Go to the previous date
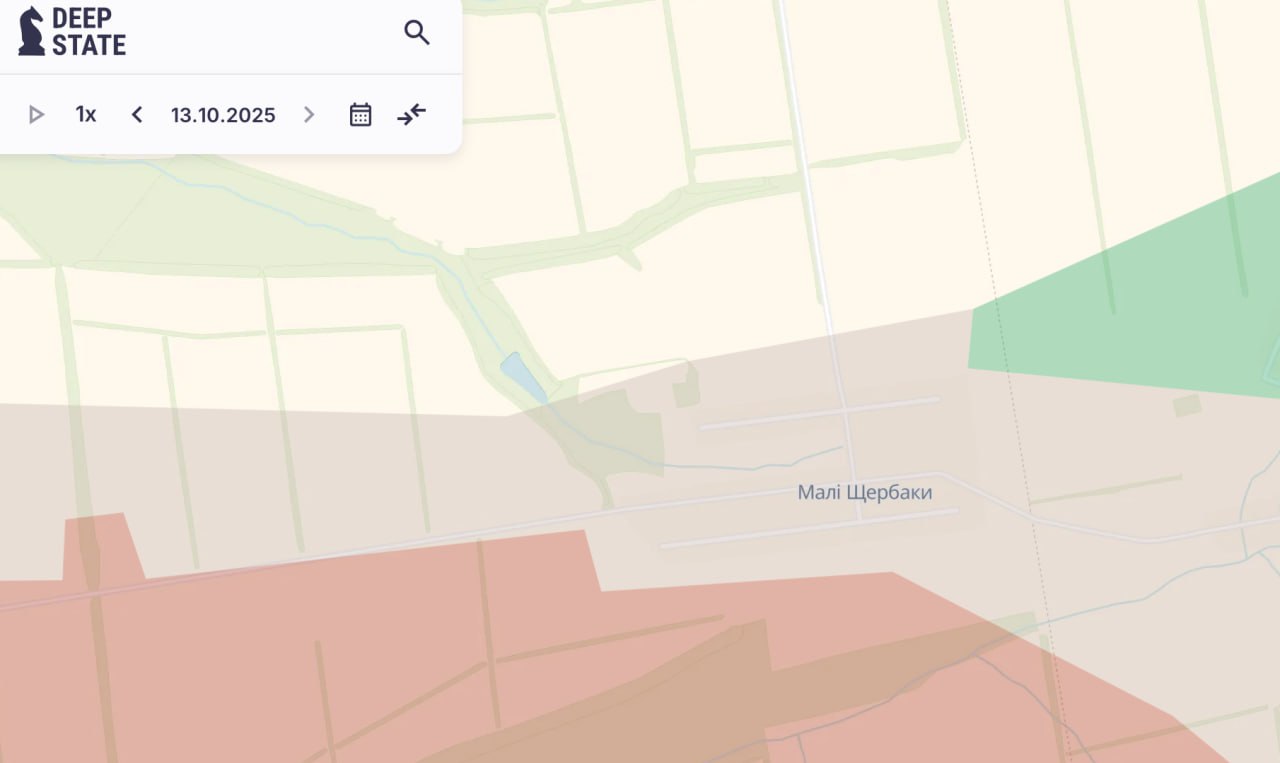The image size is (1280, 763). tap(137, 115)
